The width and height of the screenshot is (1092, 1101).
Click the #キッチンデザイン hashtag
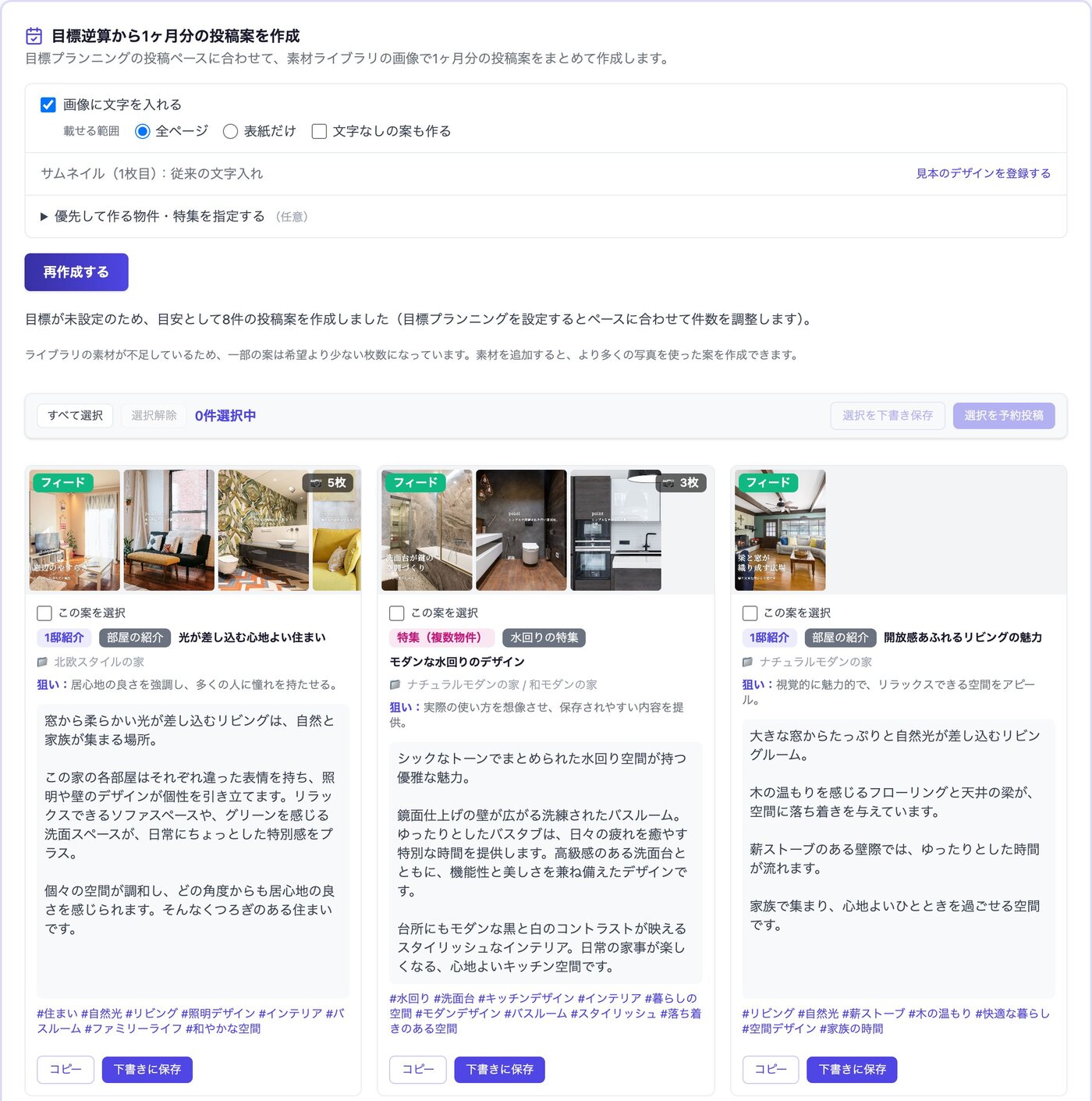point(526,998)
